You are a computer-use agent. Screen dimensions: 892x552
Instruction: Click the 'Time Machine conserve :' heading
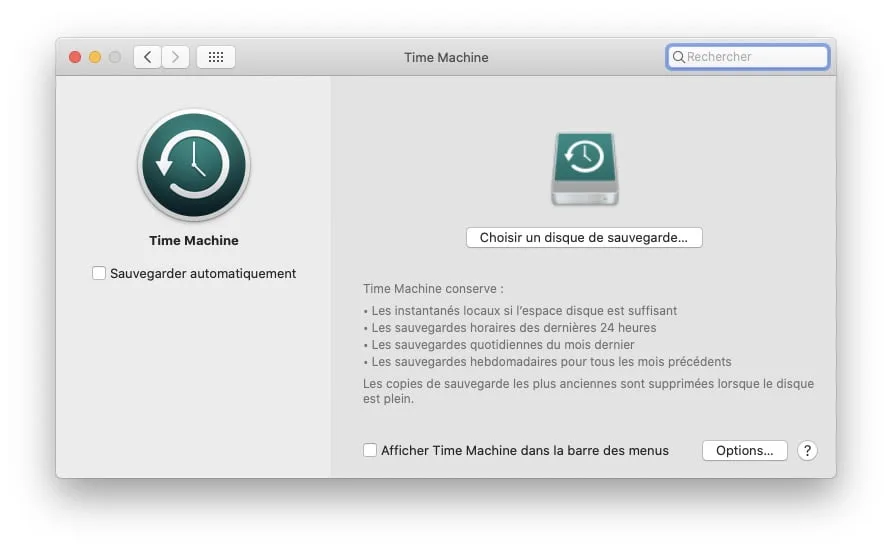433,289
